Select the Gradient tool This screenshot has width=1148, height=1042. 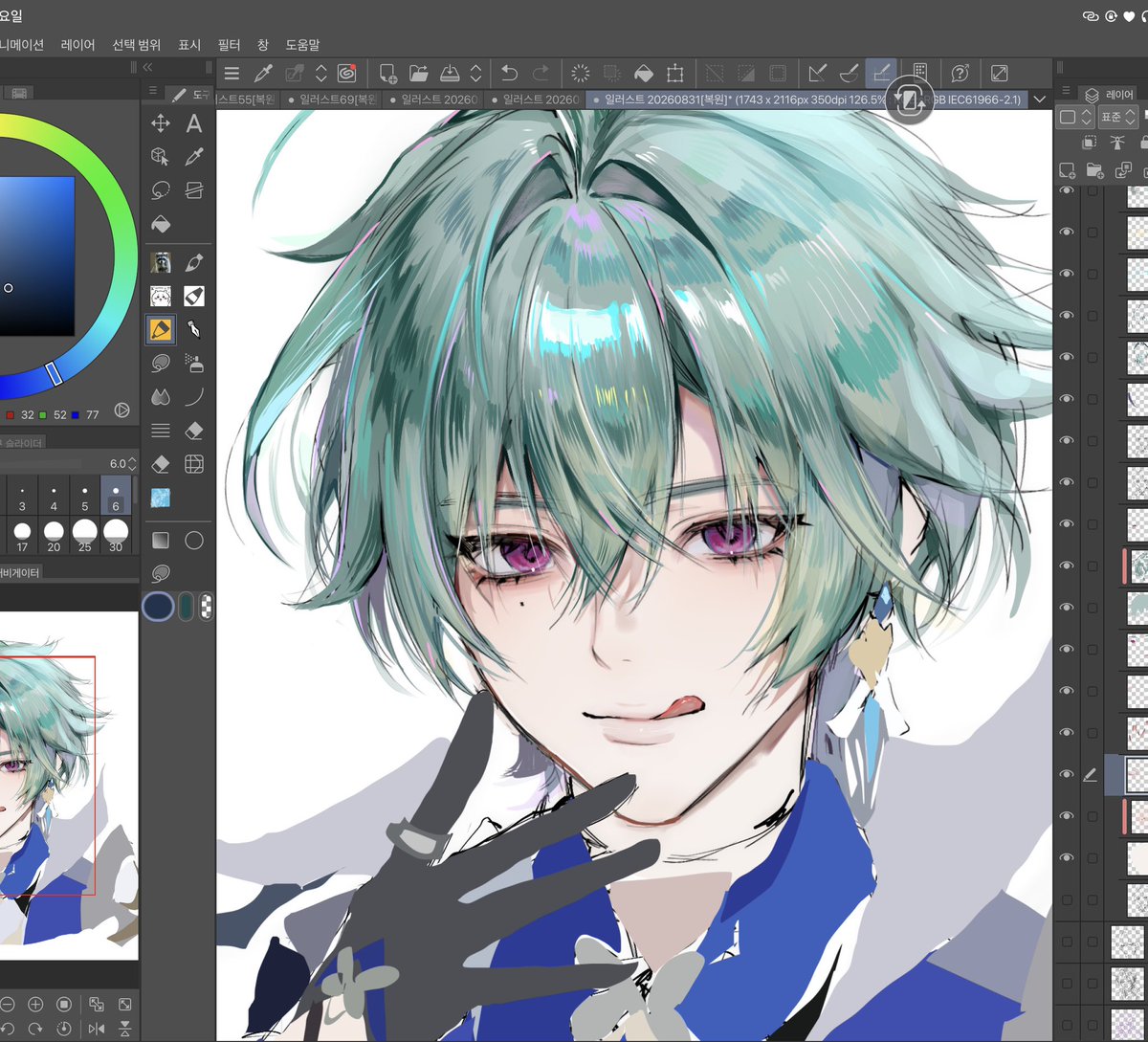161,541
